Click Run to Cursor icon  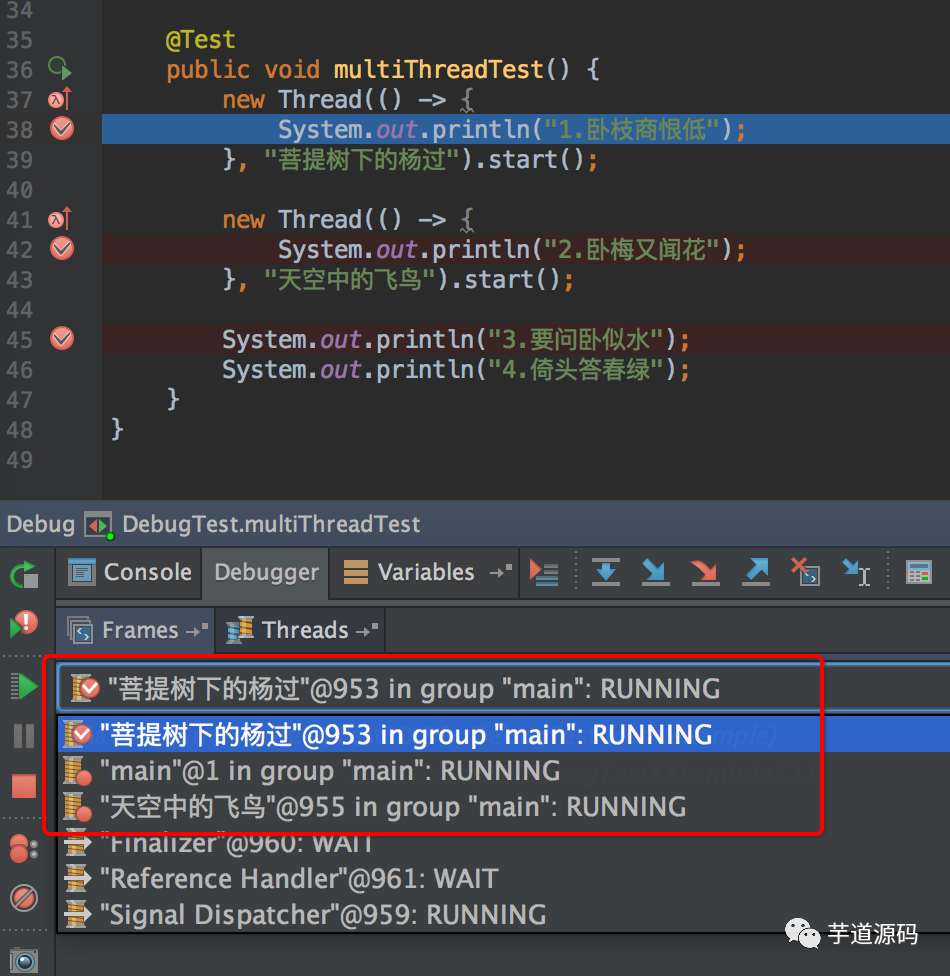coord(856,572)
